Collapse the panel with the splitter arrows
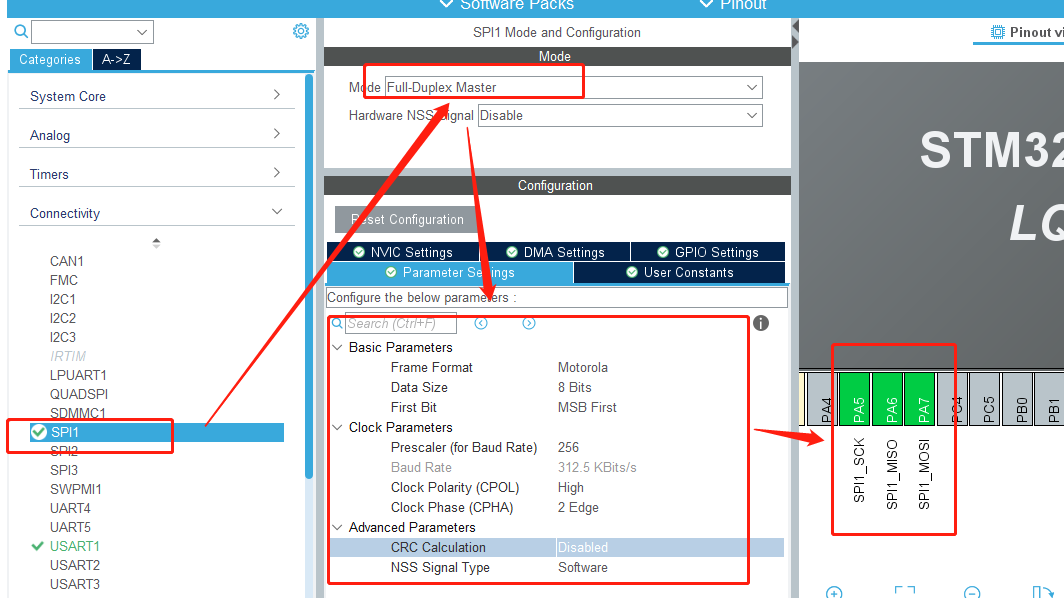The height and width of the screenshot is (598, 1064). click(795, 33)
